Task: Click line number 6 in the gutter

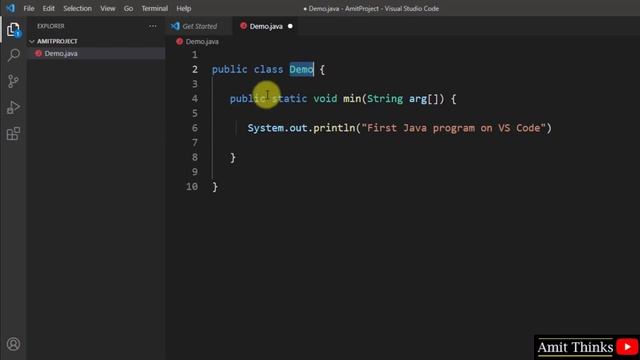Action: [195, 128]
